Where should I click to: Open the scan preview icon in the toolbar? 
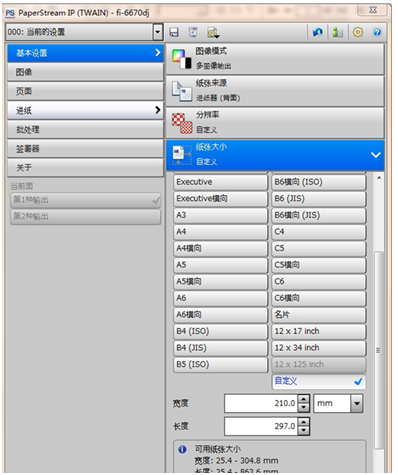[213, 32]
